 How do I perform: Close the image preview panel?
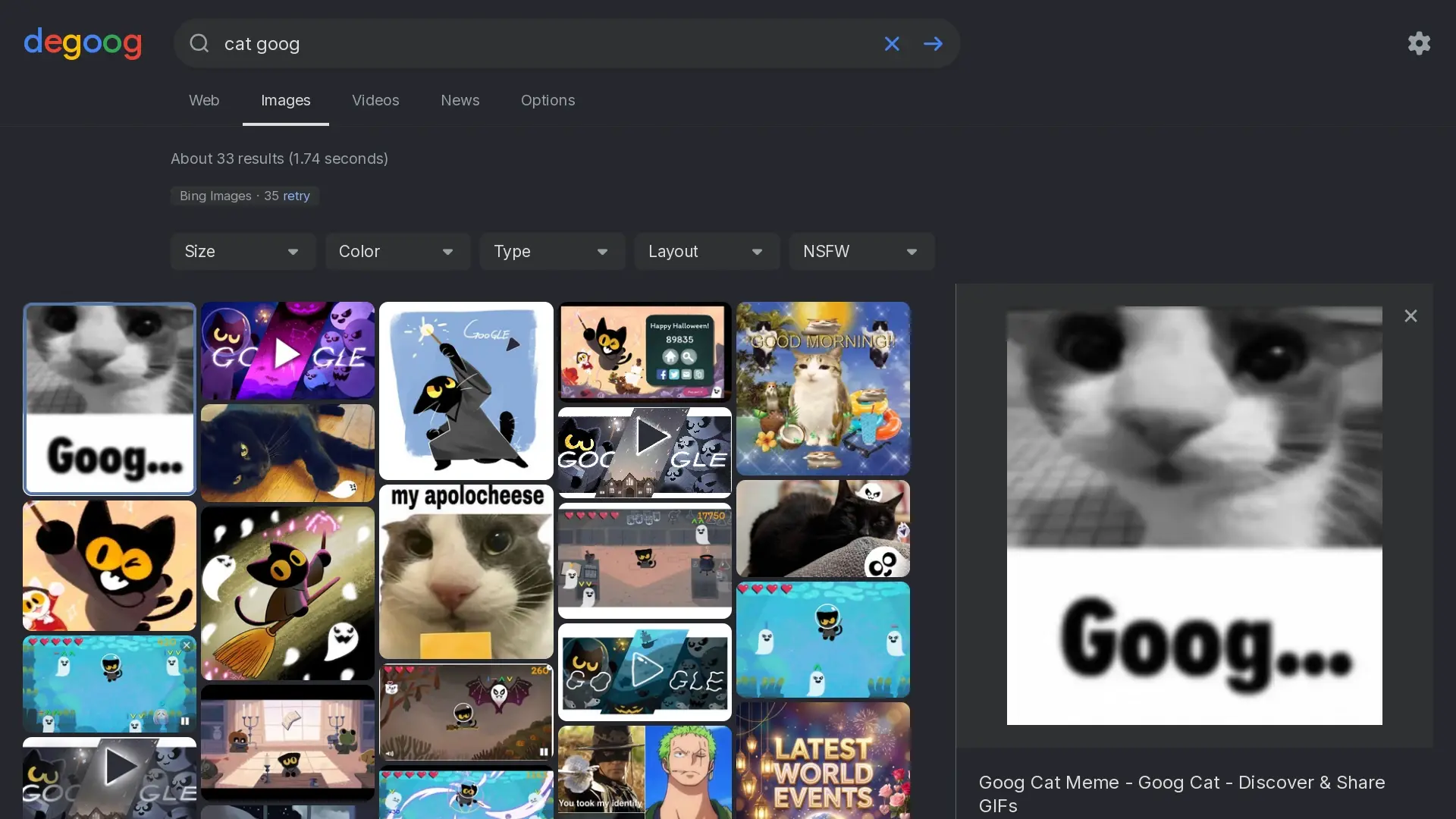(1410, 315)
